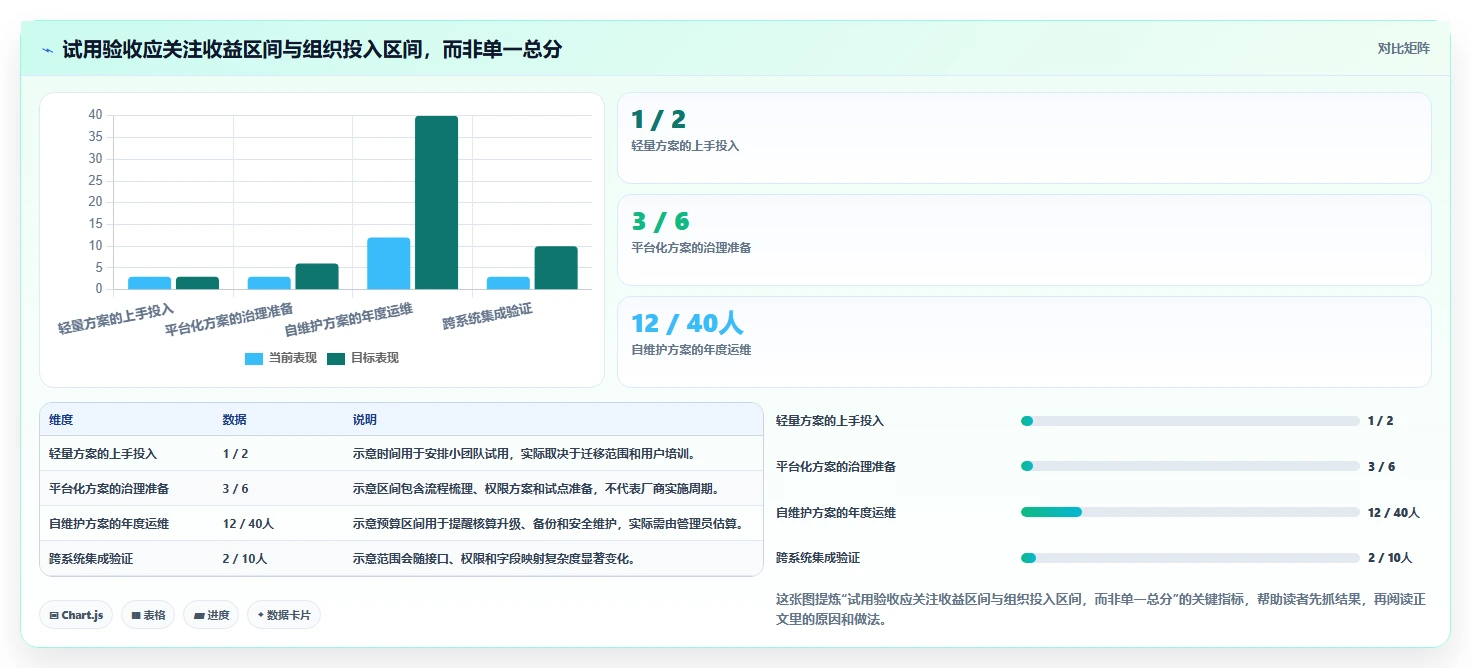Click the progress bar for 轻量方案的上手投入
Viewport: 1471px width, 668px height.
click(x=1190, y=421)
